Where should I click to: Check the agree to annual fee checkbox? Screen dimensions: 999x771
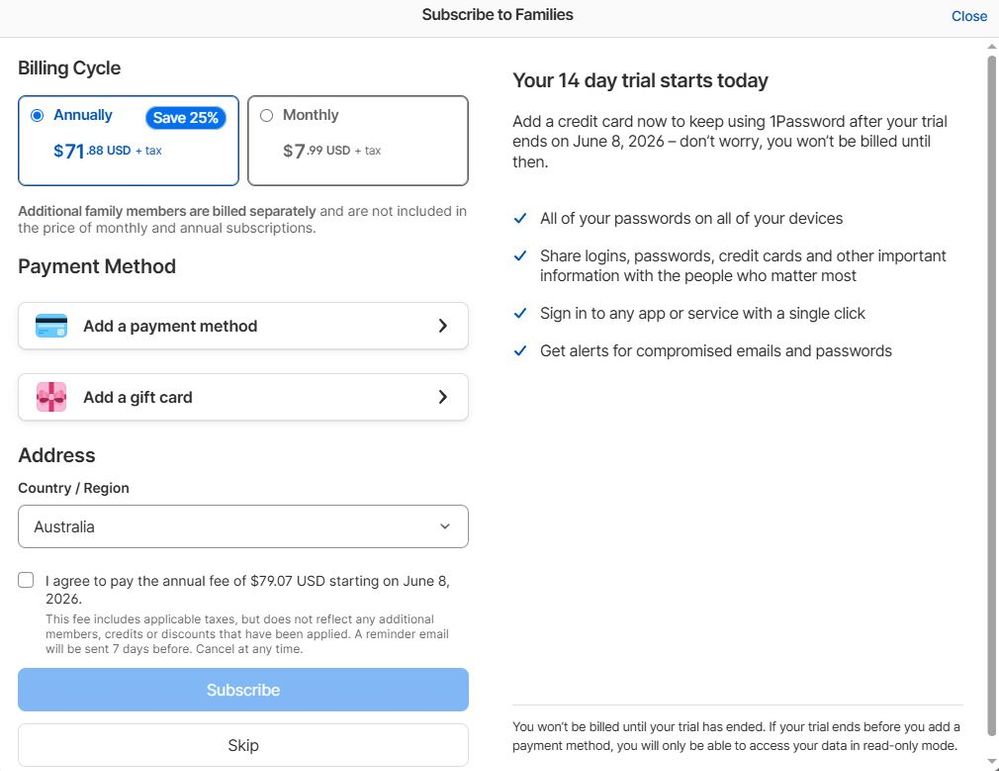(26, 580)
